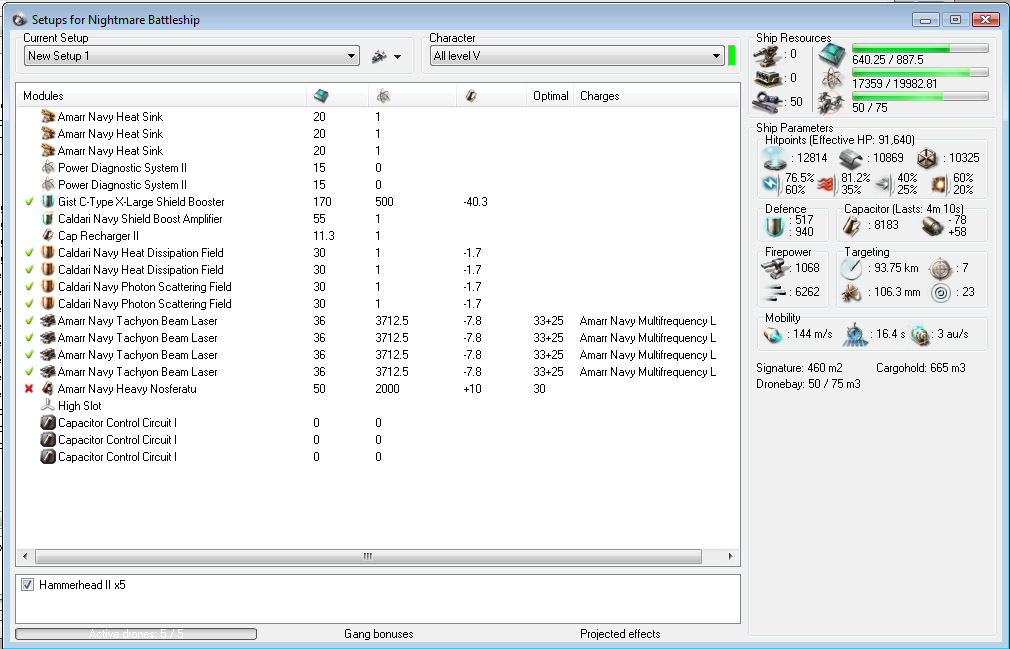Click the shield hitpoints icon
1010x649 pixels.
775,159
